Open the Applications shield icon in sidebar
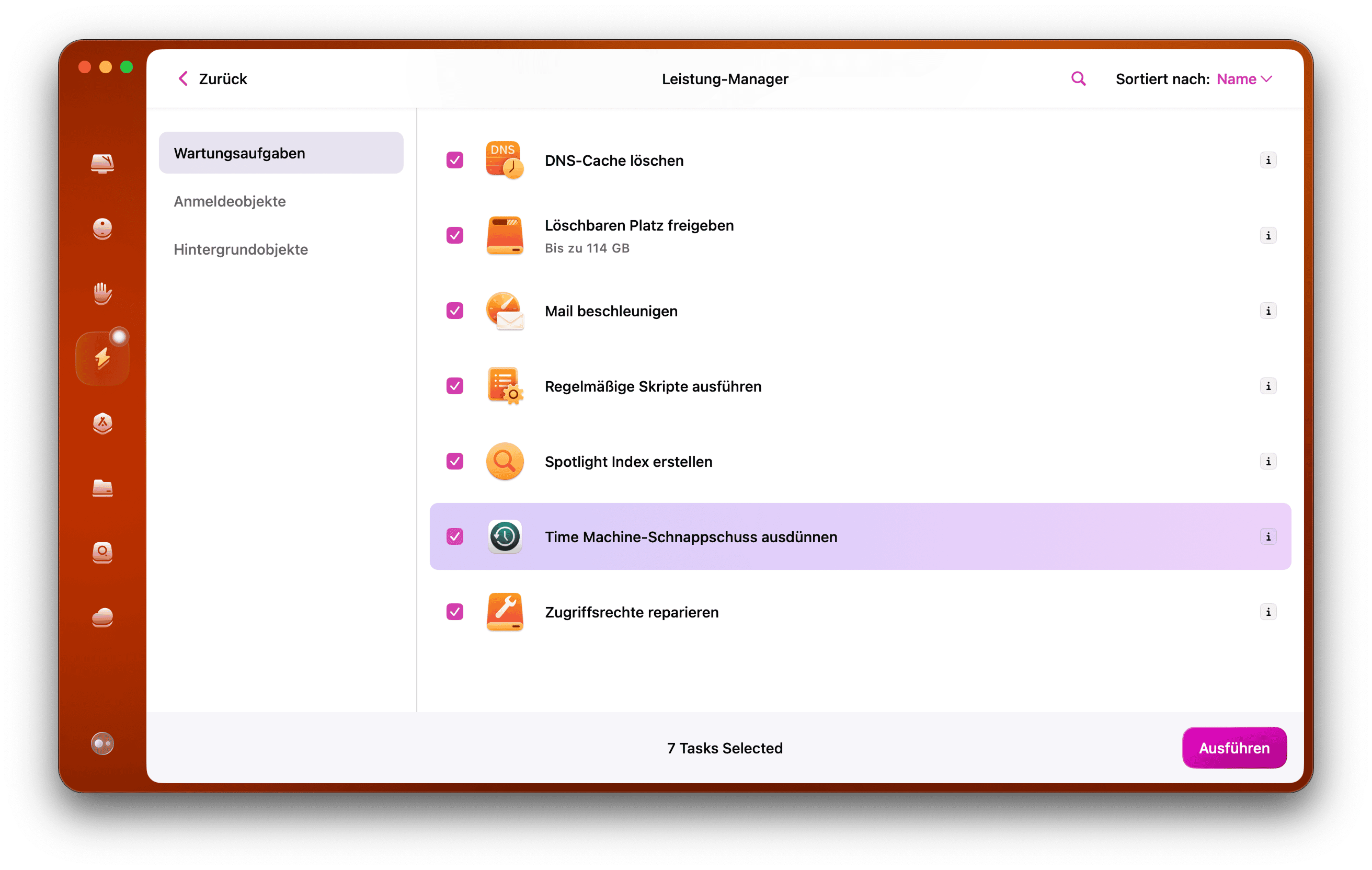 (x=102, y=424)
